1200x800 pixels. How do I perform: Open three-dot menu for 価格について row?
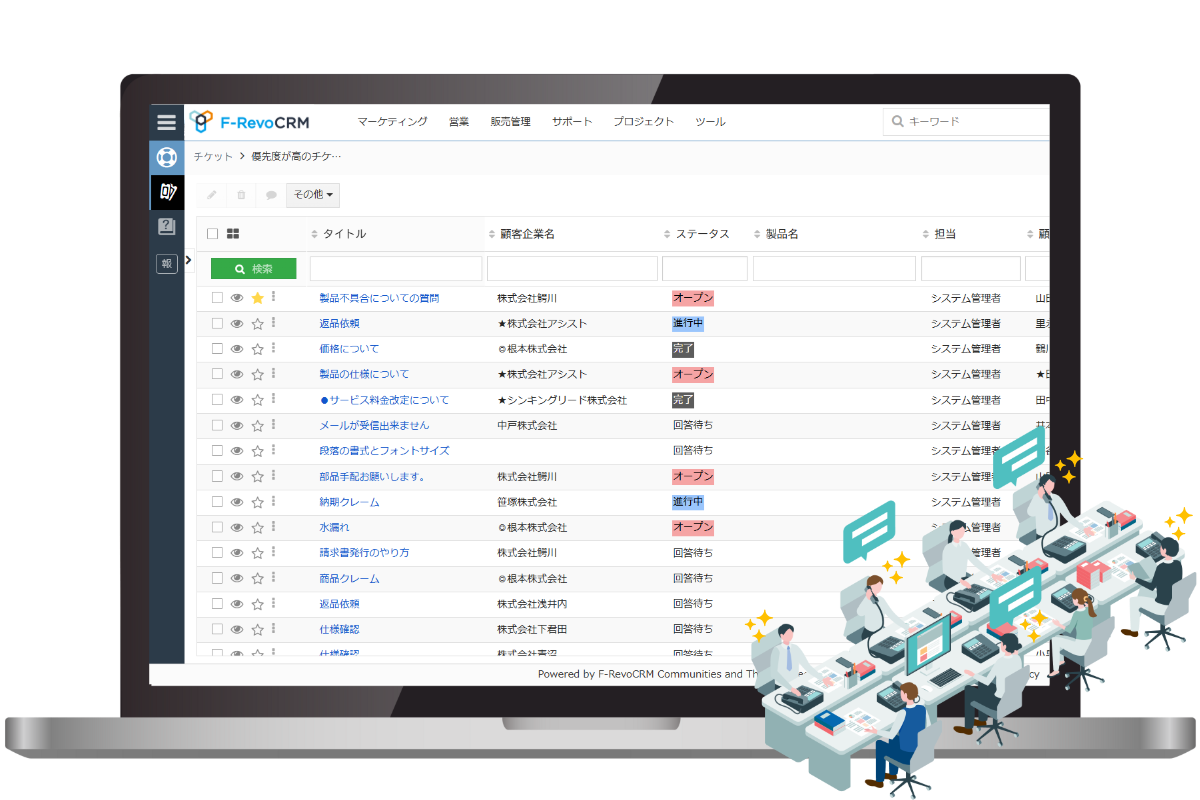click(273, 348)
